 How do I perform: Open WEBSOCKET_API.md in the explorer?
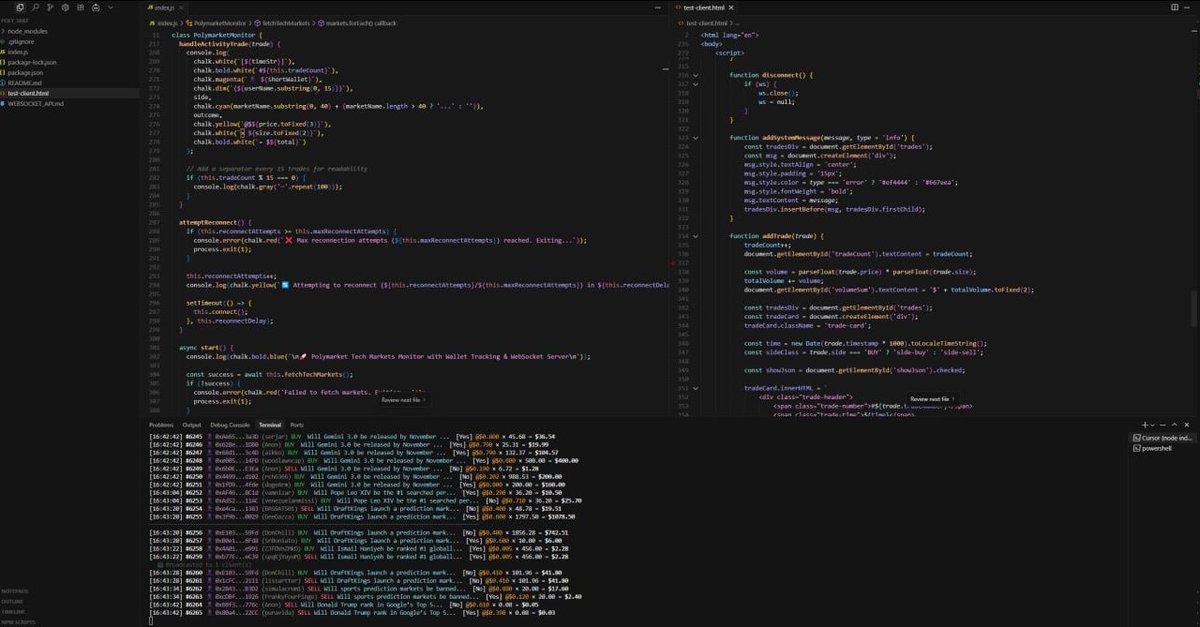tap(36, 103)
